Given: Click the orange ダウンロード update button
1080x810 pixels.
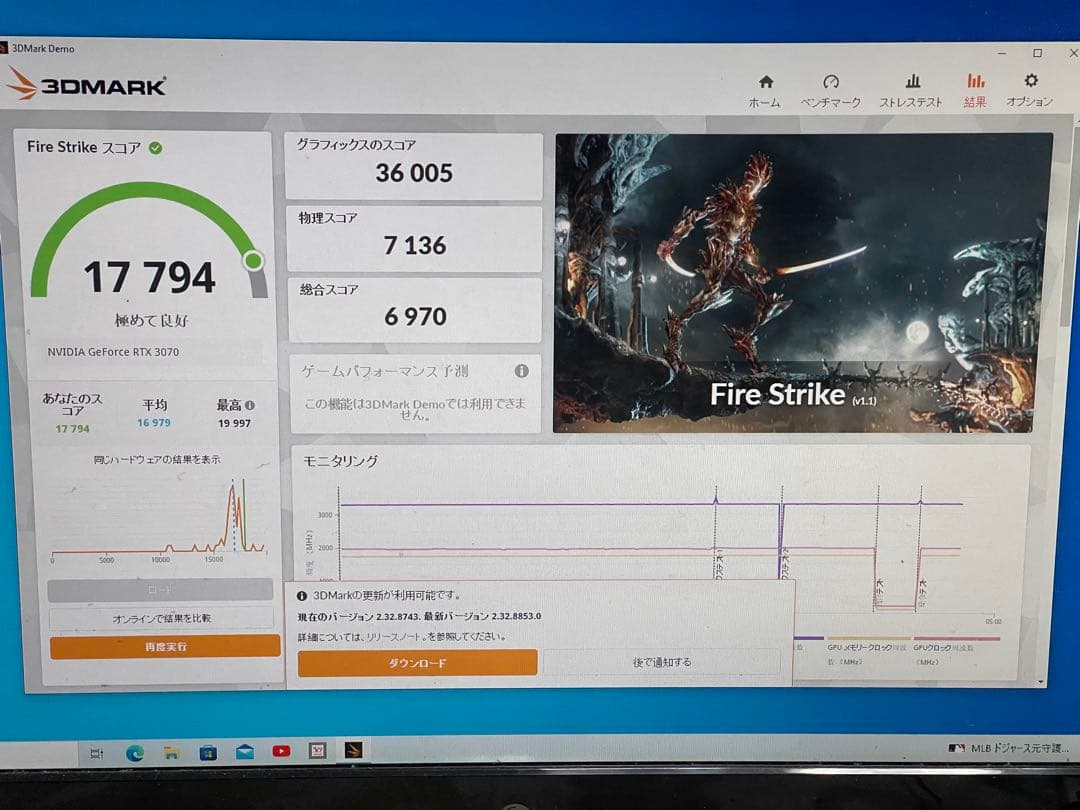Looking at the screenshot, I should (417, 663).
